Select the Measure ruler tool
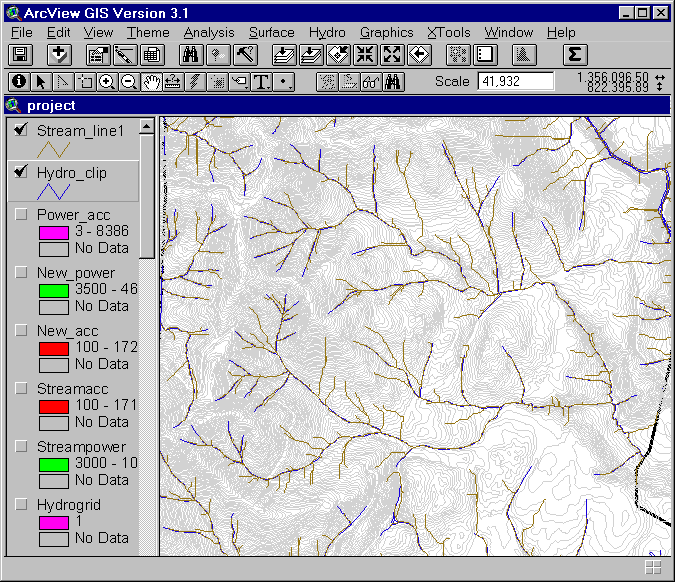675x582 pixels. pos(173,81)
